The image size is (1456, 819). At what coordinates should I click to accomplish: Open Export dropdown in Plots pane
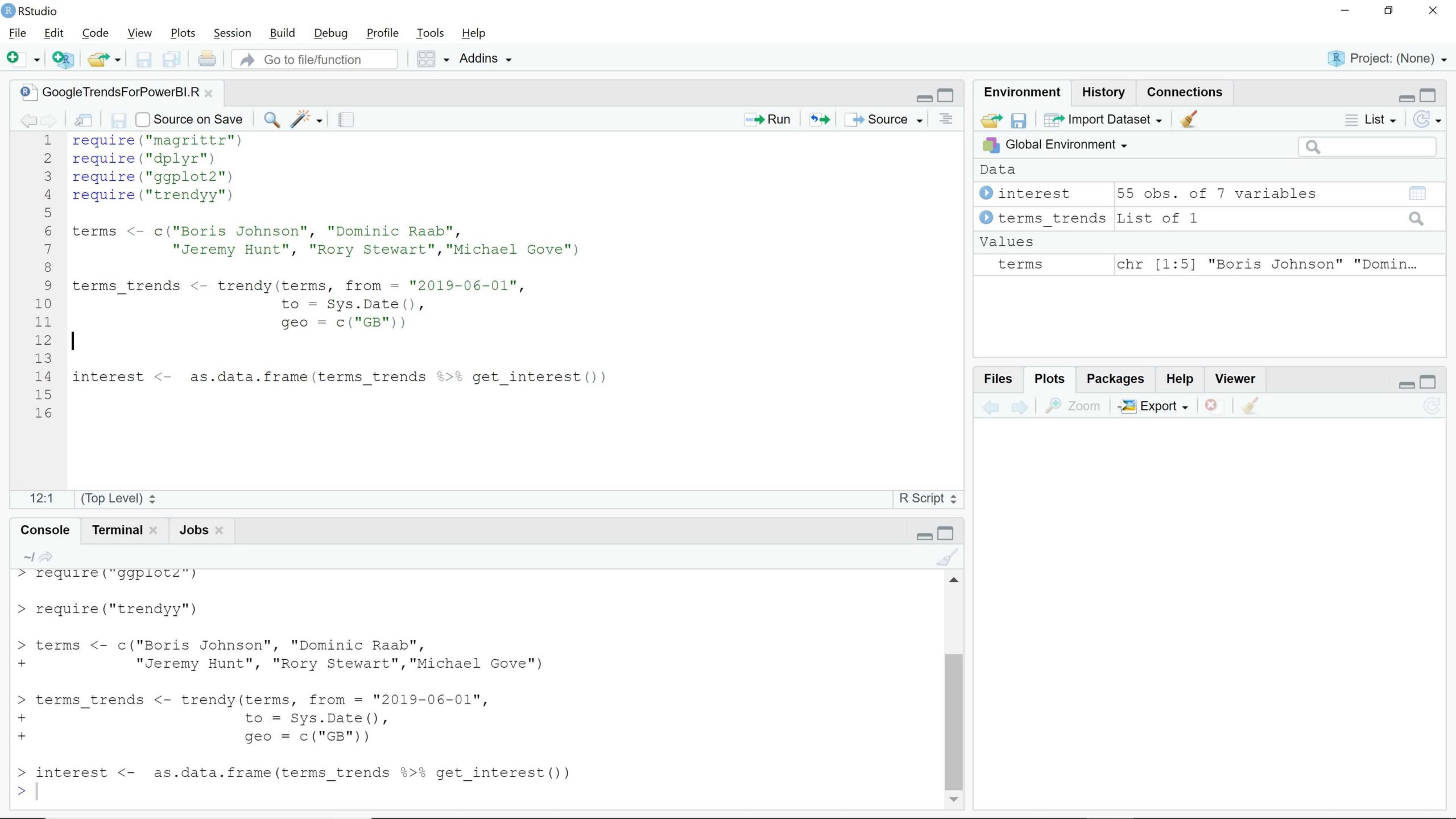pos(1154,406)
